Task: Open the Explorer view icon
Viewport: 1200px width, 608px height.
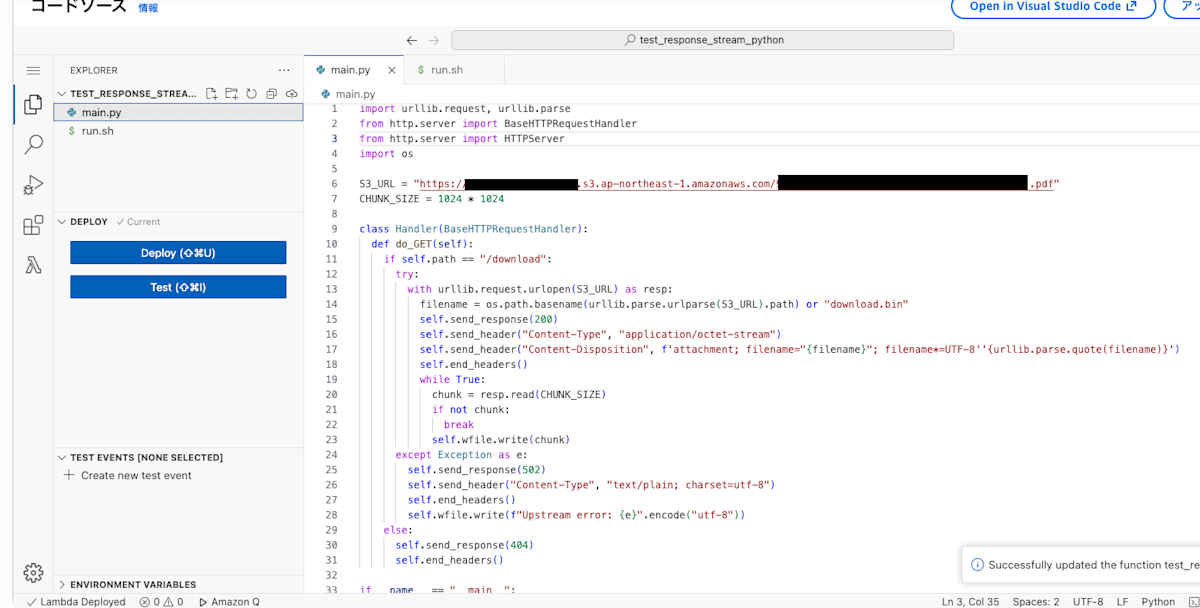Action: point(33,103)
